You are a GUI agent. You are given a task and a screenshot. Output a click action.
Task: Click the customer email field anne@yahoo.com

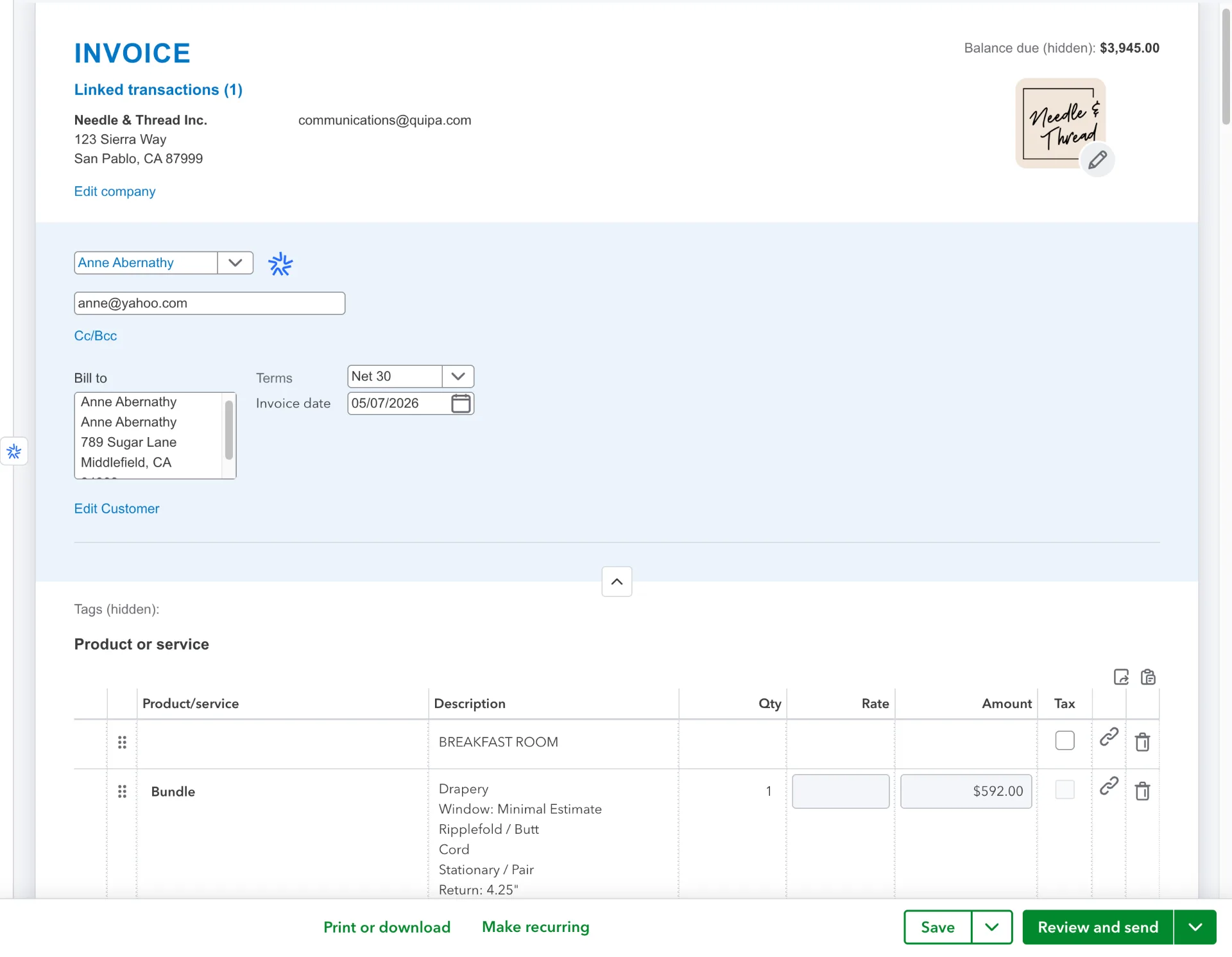click(210, 303)
